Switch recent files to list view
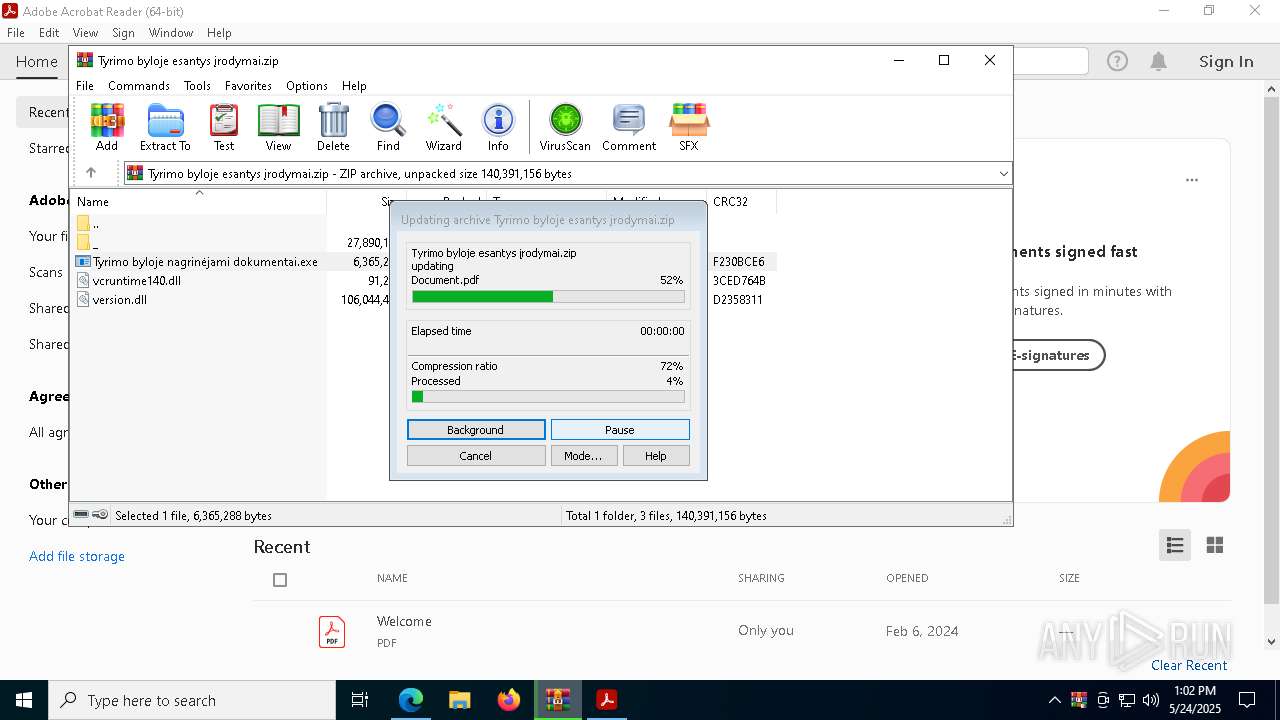Screen dimensions: 1280x720 coord(1175,545)
